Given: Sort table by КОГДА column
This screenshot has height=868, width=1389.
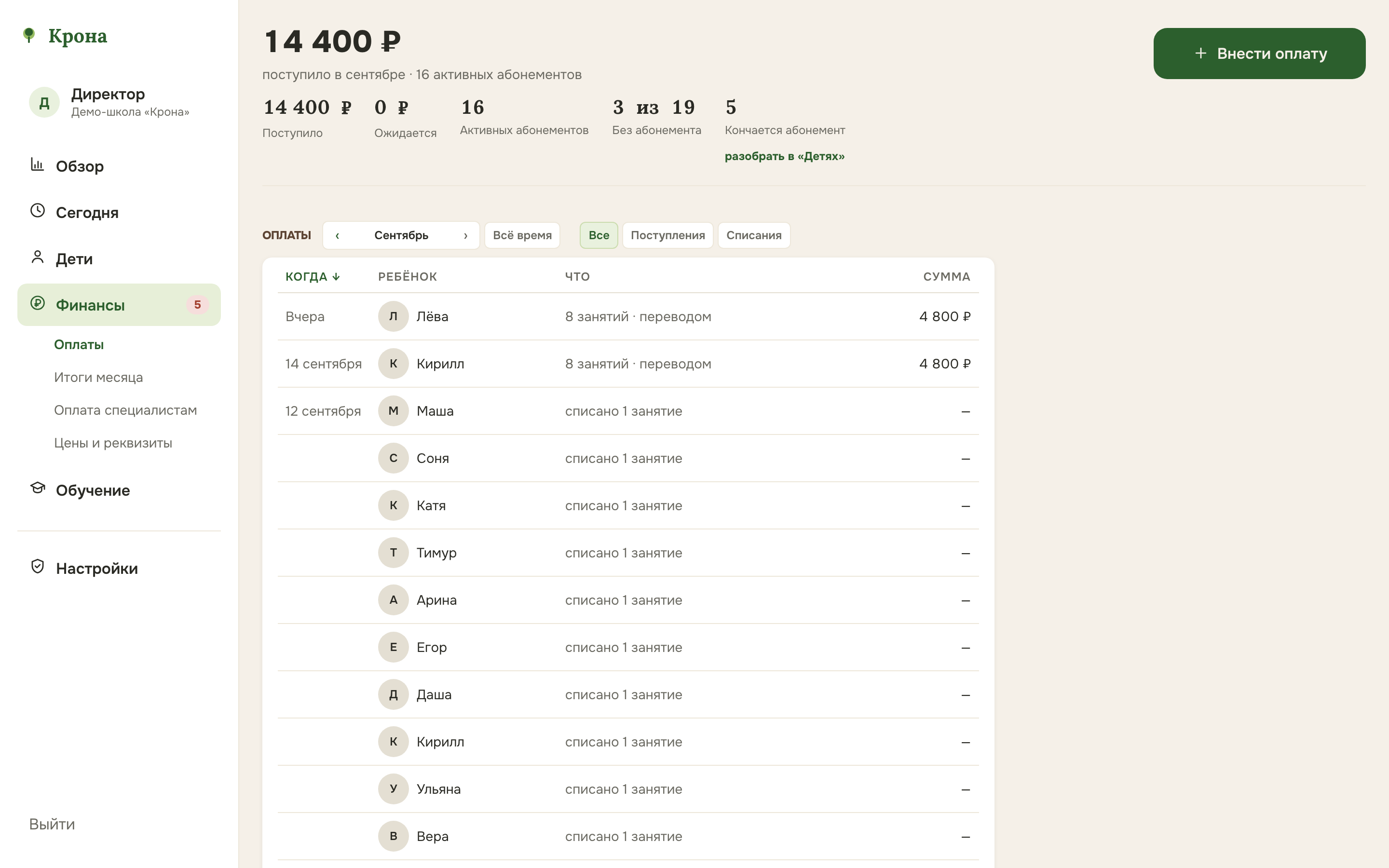Looking at the screenshot, I should pos(313,277).
